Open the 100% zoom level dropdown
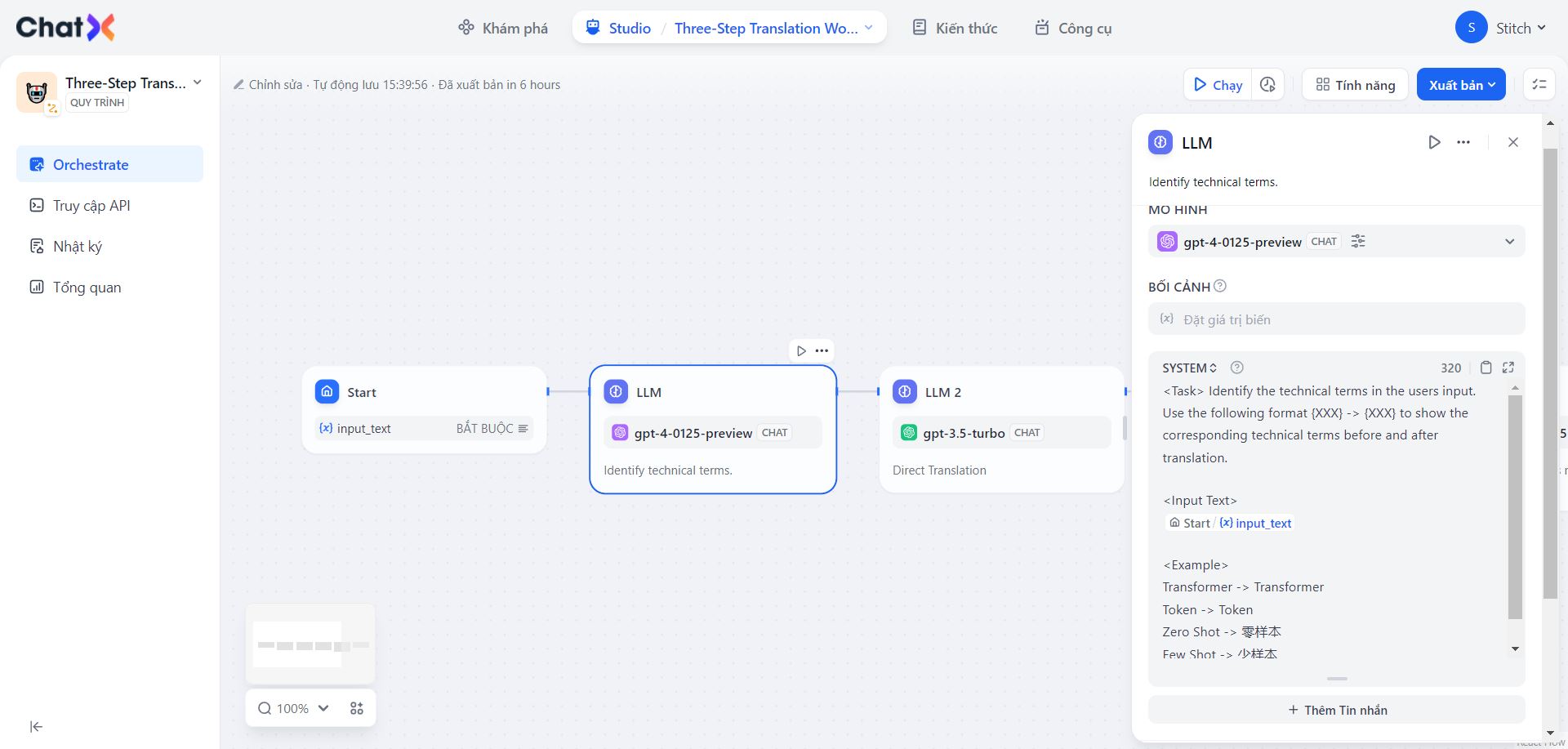This screenshot has width=1568, height=749. pyautogui.click(x=294, y=708)
